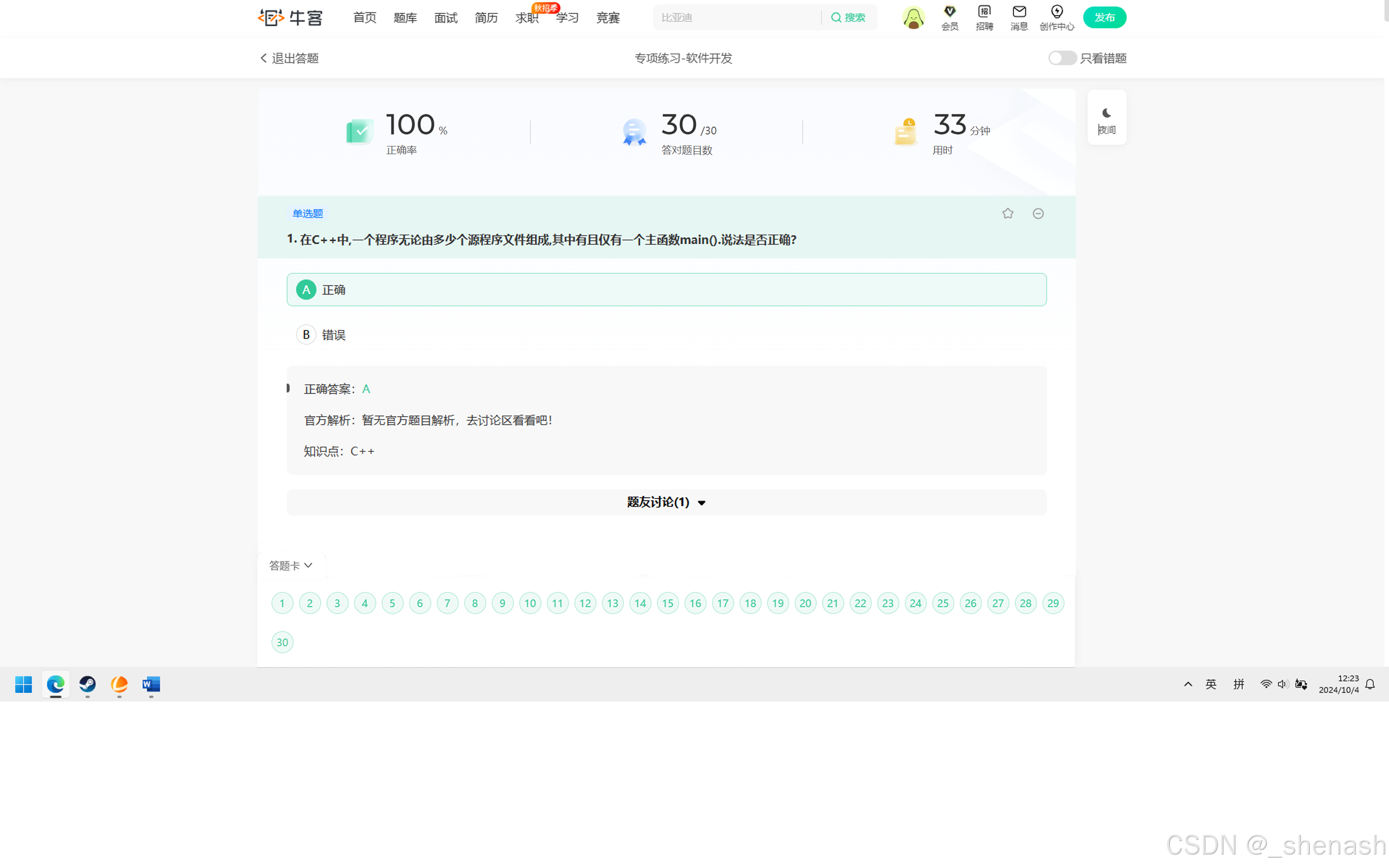The image size is (1389, 868).
Task: Expand 题友讨论(1) discussion section
Action: pos(666,502)
